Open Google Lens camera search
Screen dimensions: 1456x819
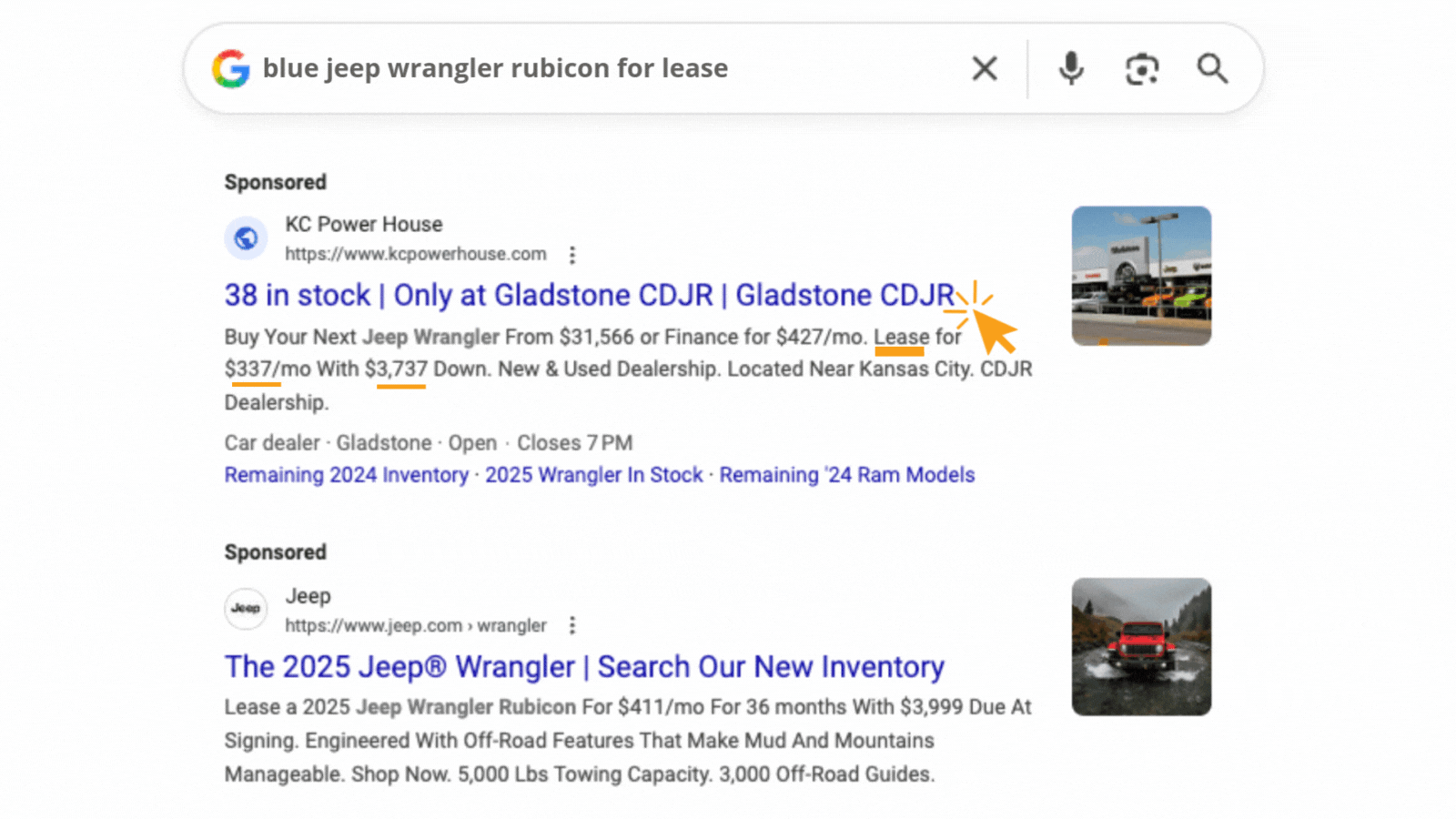pyautogui.click(x=1141, y=67)
